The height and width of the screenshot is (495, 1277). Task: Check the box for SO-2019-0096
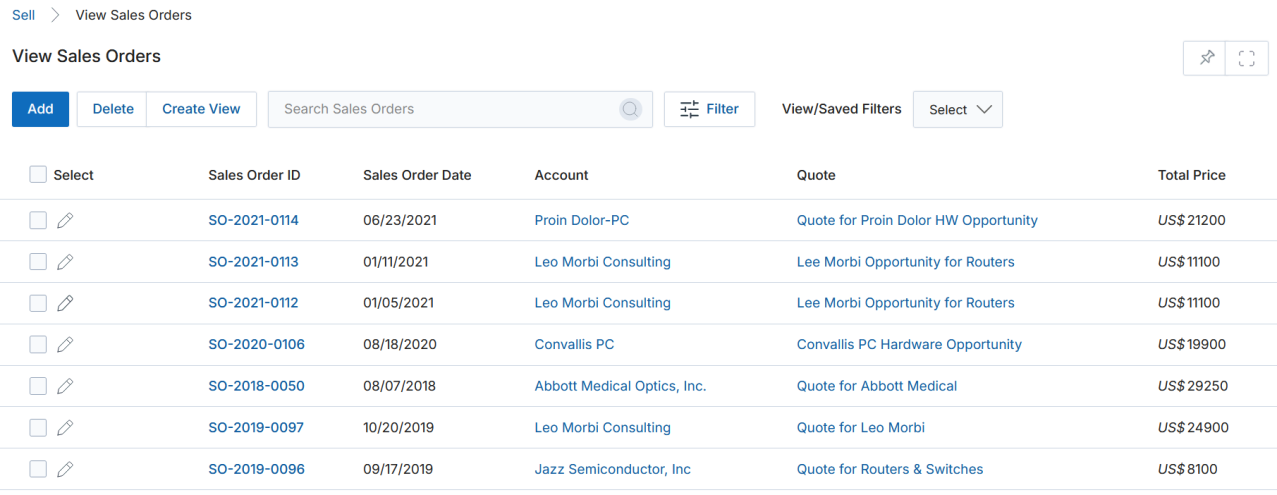click(38, 469)
